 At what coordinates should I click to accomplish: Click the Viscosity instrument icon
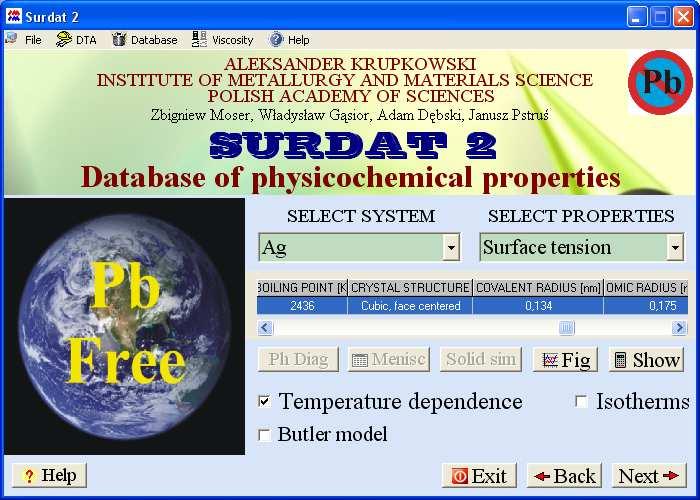[x=199, y=39]
